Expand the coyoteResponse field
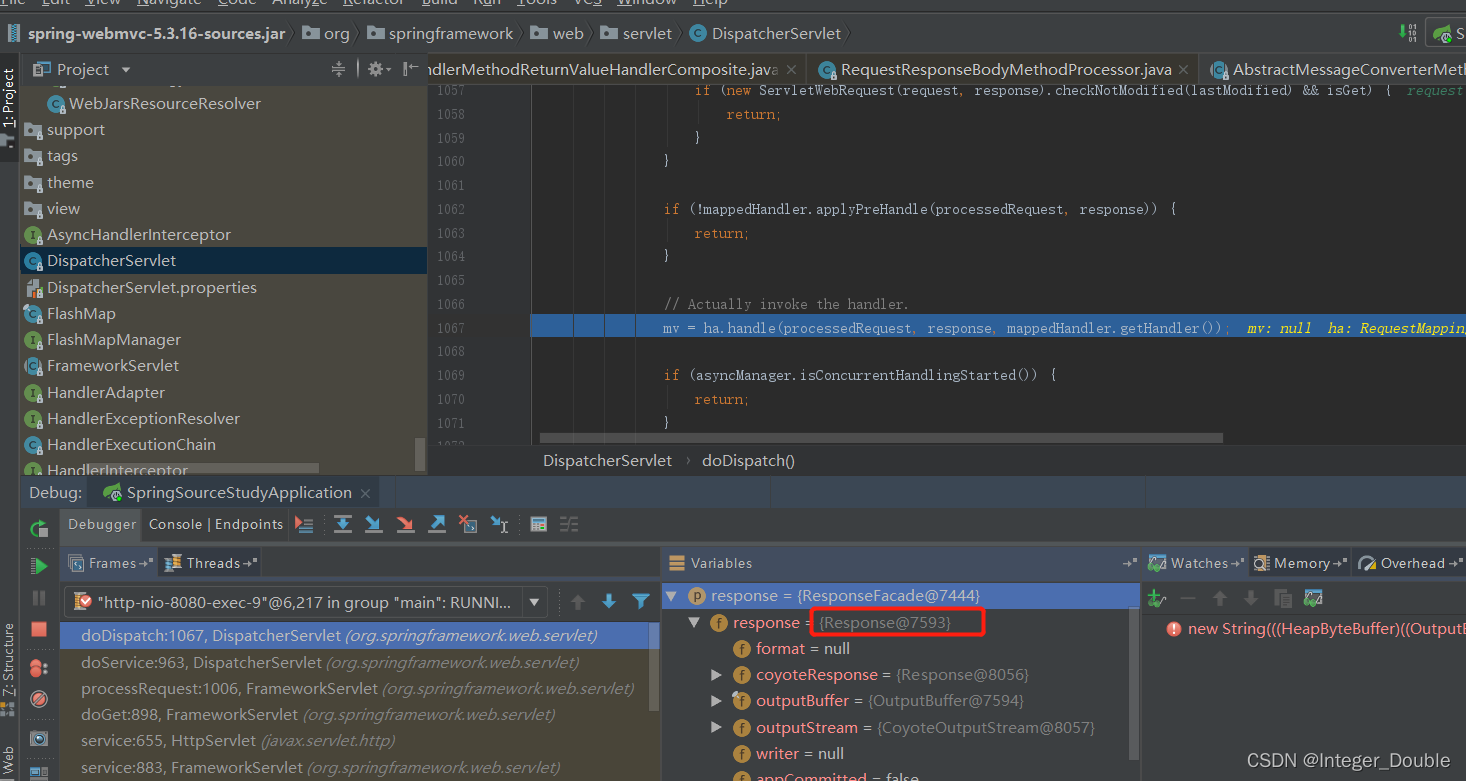 point(716,675)
